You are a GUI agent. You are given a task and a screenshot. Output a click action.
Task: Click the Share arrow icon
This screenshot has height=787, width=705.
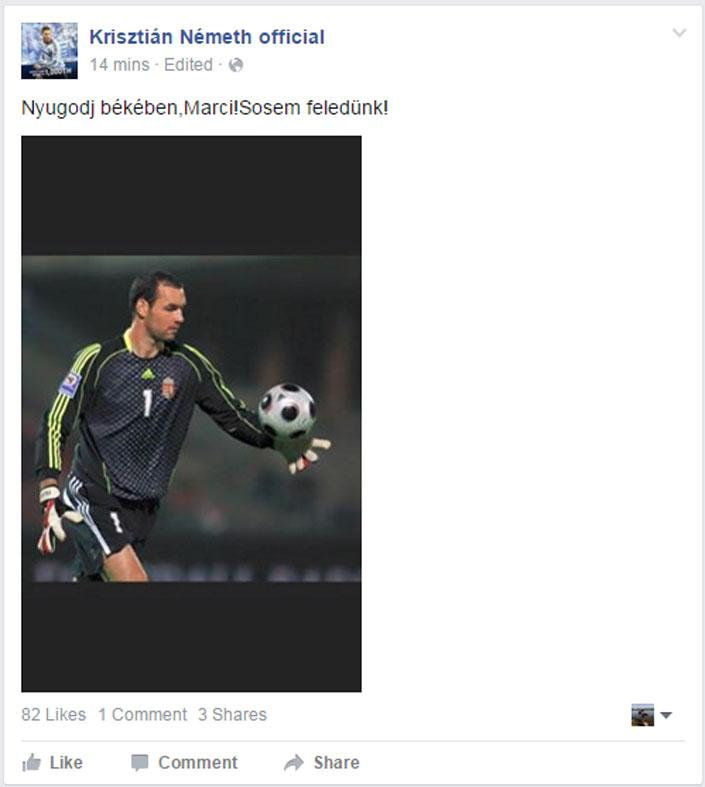pyautogui.click(x=294, y=762)
